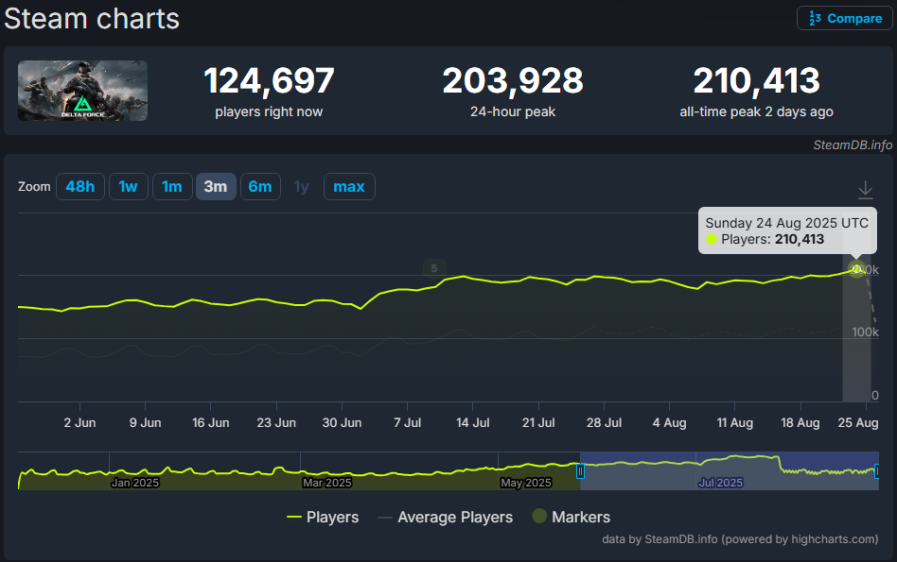Screen dimensions: 897x562
Task: Click the 100k y-axis label
Action: [865, 332]
